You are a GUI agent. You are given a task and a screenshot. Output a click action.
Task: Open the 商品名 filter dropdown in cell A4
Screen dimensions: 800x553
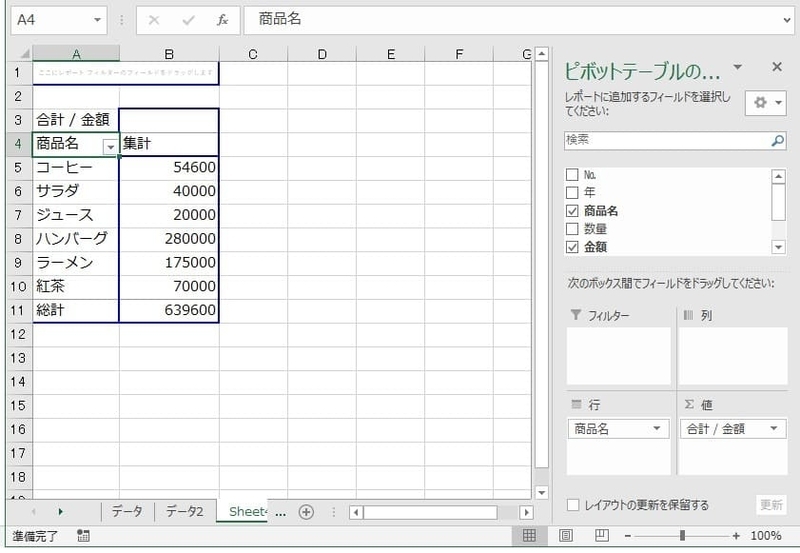tap(110, 147)
